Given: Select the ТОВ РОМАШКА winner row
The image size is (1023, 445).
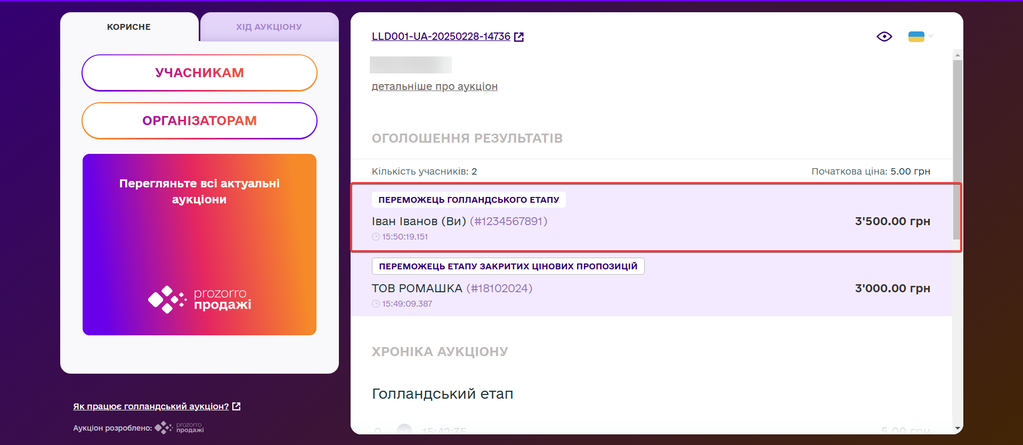Looking at the screenshot, I should [x=650, y=288].
